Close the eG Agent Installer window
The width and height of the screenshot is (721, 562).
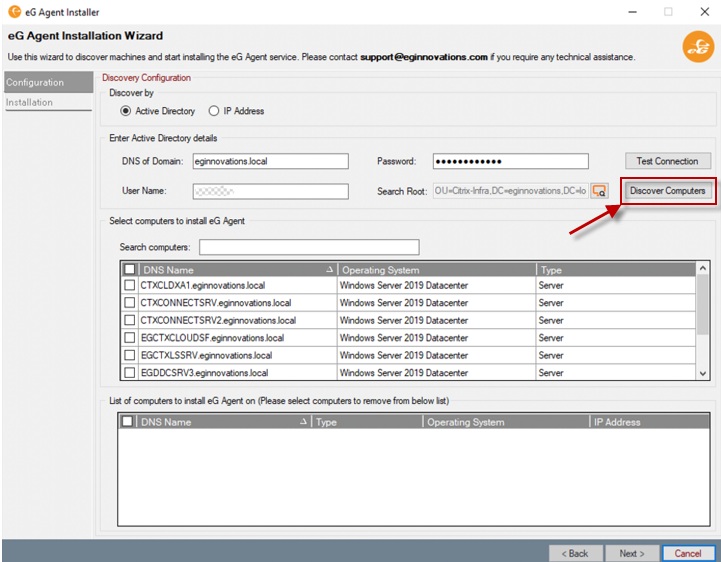tap(704, 11)
